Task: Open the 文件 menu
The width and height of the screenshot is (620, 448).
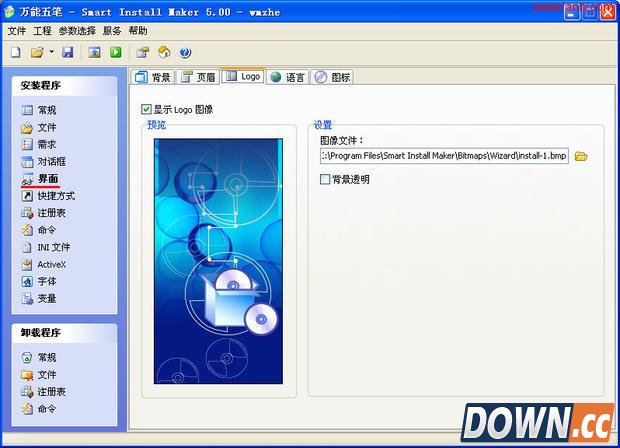Action: [x=17, y=31]
